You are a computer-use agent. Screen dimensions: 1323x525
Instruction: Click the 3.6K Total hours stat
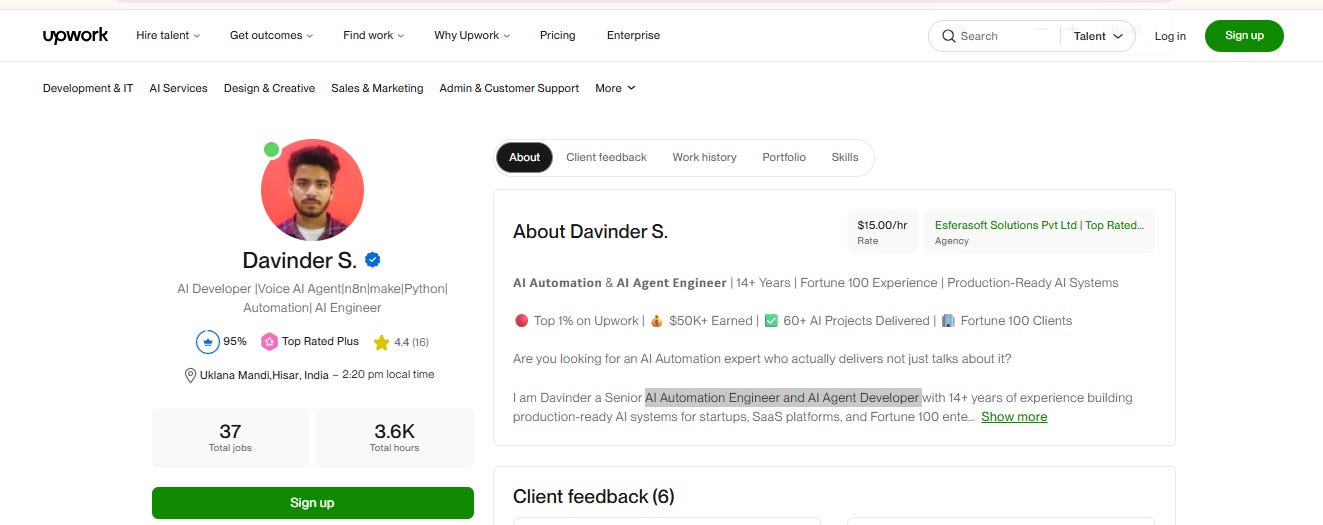coord(394,437)
